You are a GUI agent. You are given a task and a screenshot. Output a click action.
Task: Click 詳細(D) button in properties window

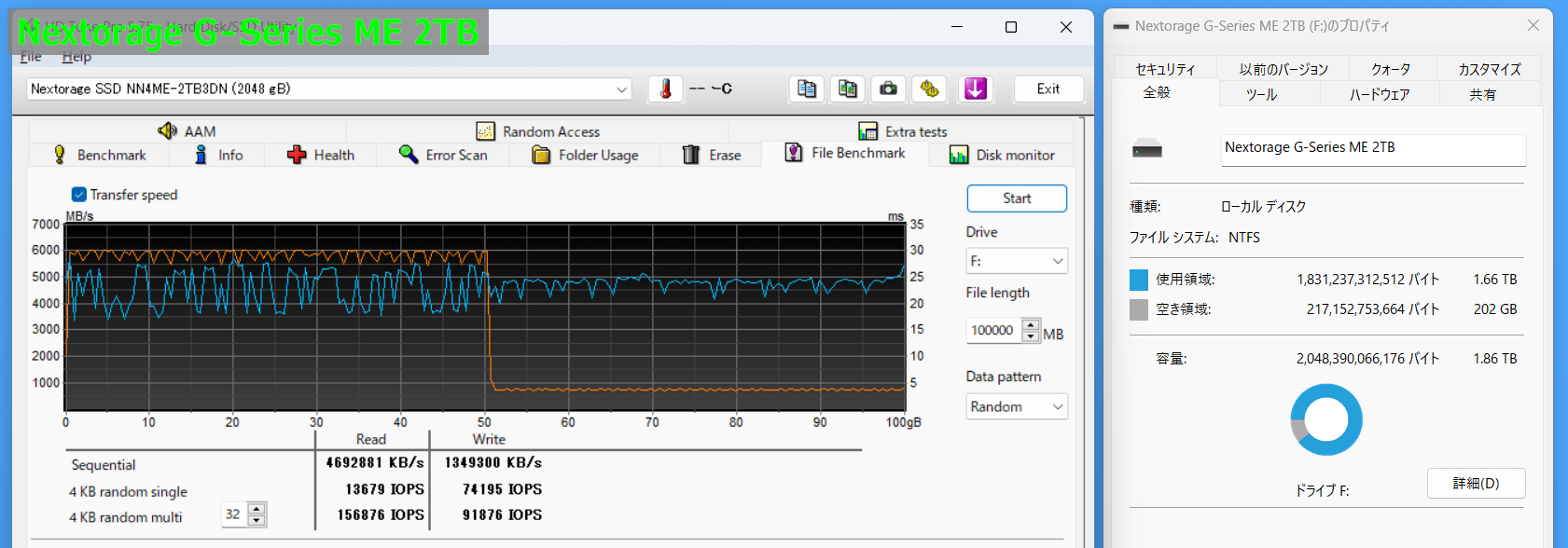pos(1476,484)
